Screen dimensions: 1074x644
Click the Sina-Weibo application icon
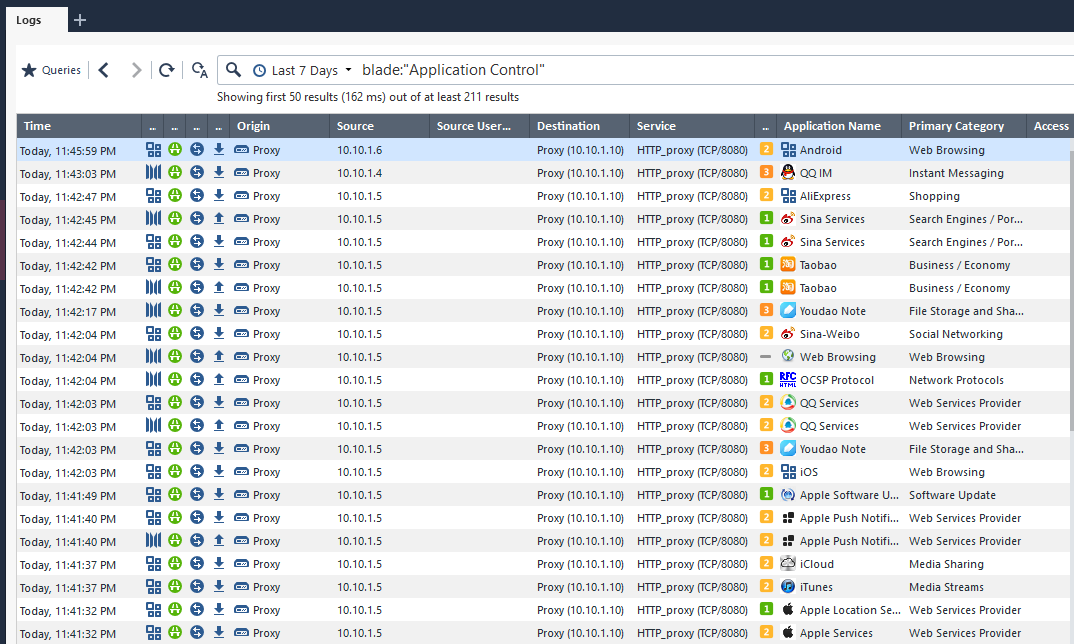[788, 334]
